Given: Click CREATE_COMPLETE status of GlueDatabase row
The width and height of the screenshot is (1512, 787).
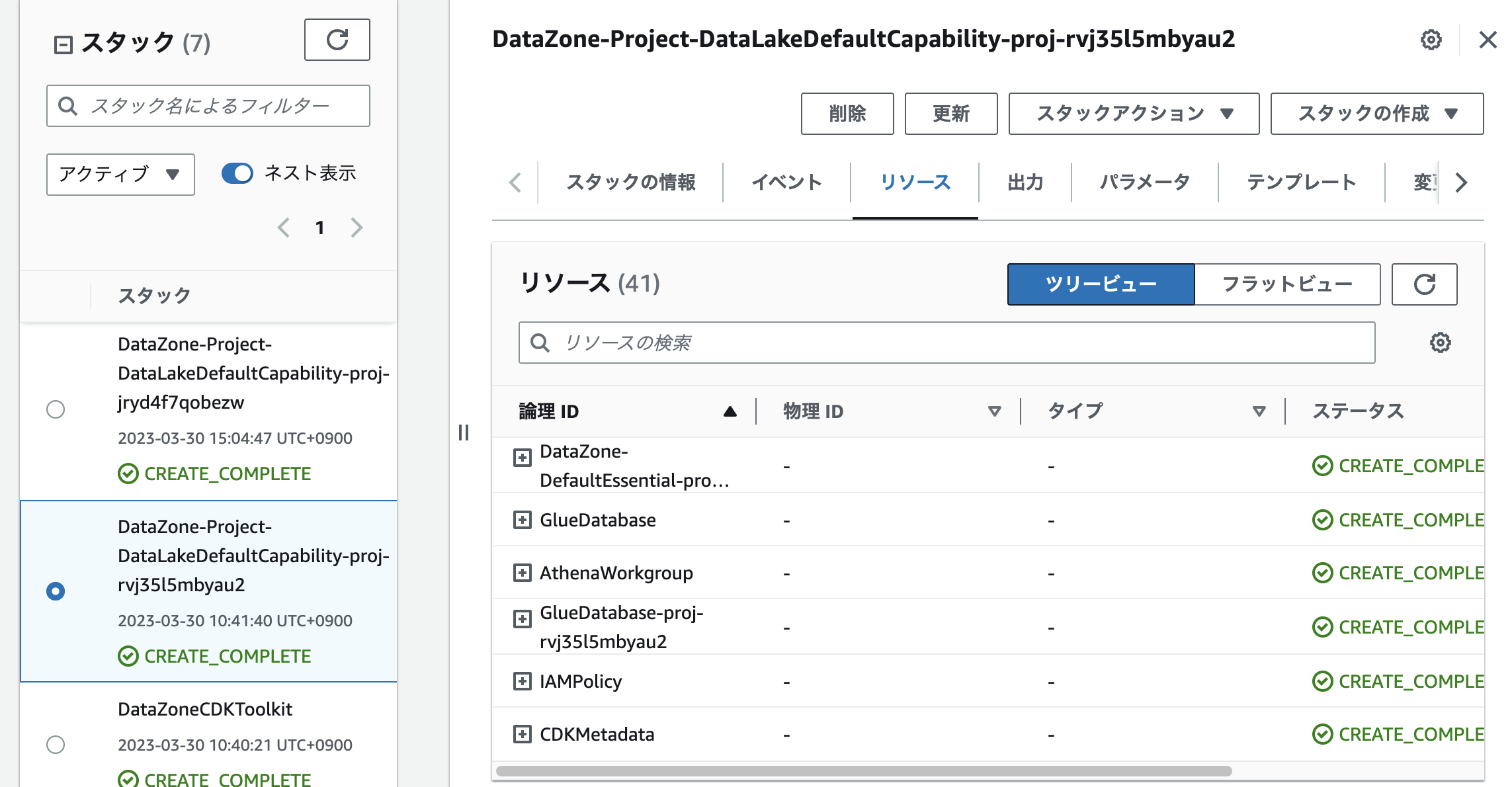Looking at the screenshot, I should pyautogui.click(x=1398, y=520).
